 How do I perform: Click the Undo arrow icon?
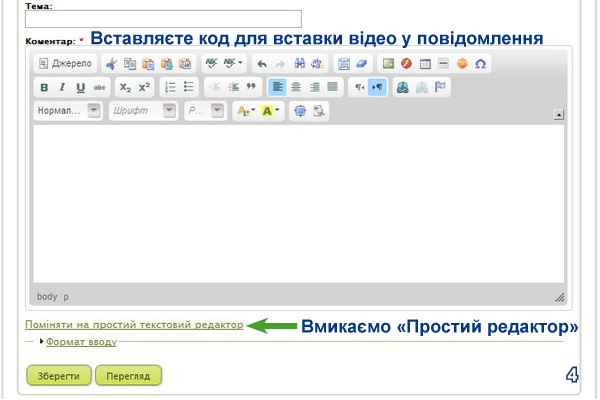coord(262,63)
